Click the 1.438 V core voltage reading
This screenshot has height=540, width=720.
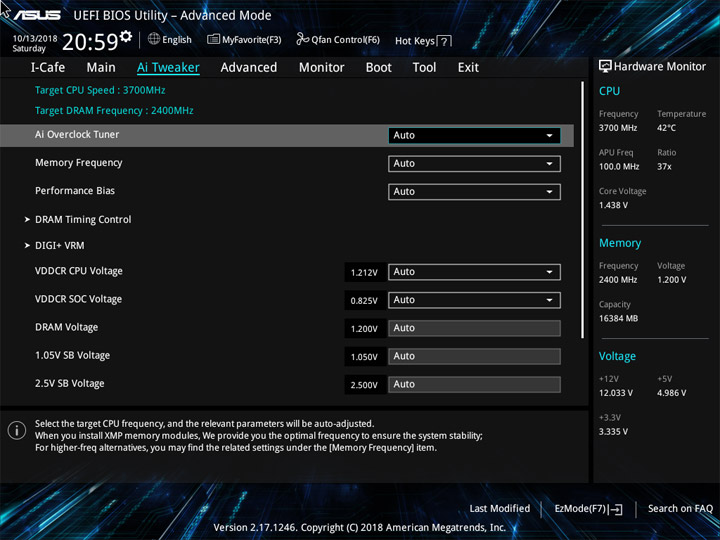click(x=613, y=205)
